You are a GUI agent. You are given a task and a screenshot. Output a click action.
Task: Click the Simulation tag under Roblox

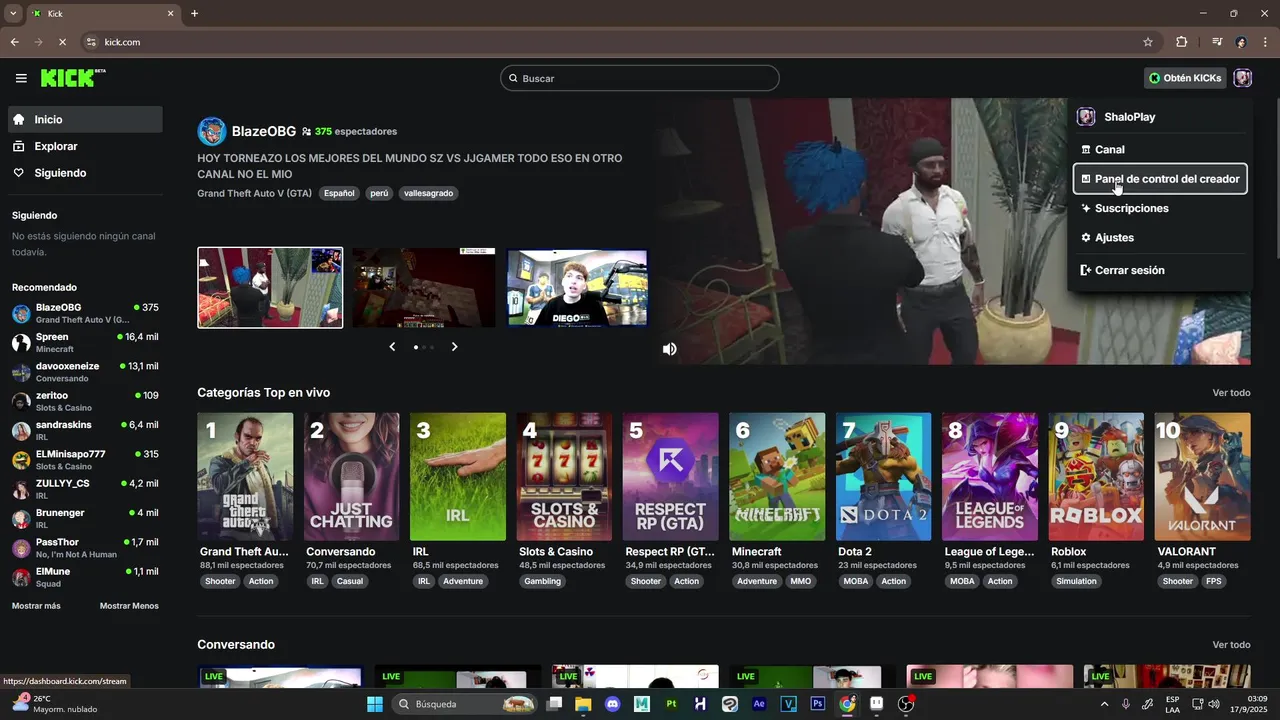pyautogui.click(x=1077, y=581)
